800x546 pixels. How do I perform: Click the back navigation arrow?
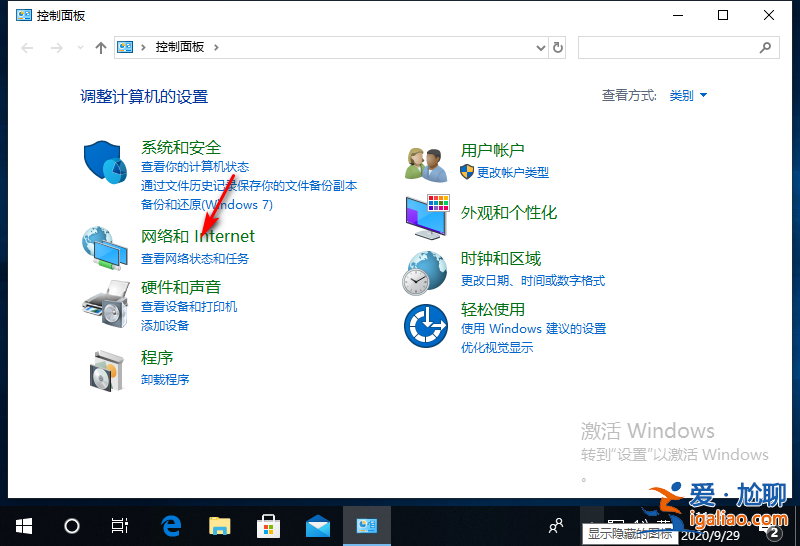click(27, 48)
